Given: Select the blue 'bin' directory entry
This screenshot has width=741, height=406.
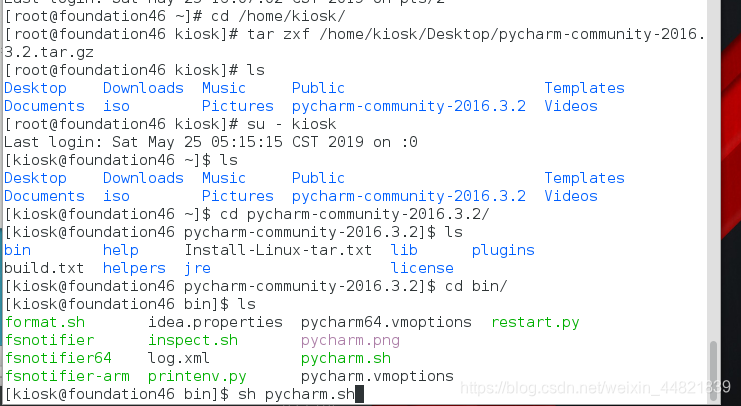Looking at the screenshot, I should point(17,250).
